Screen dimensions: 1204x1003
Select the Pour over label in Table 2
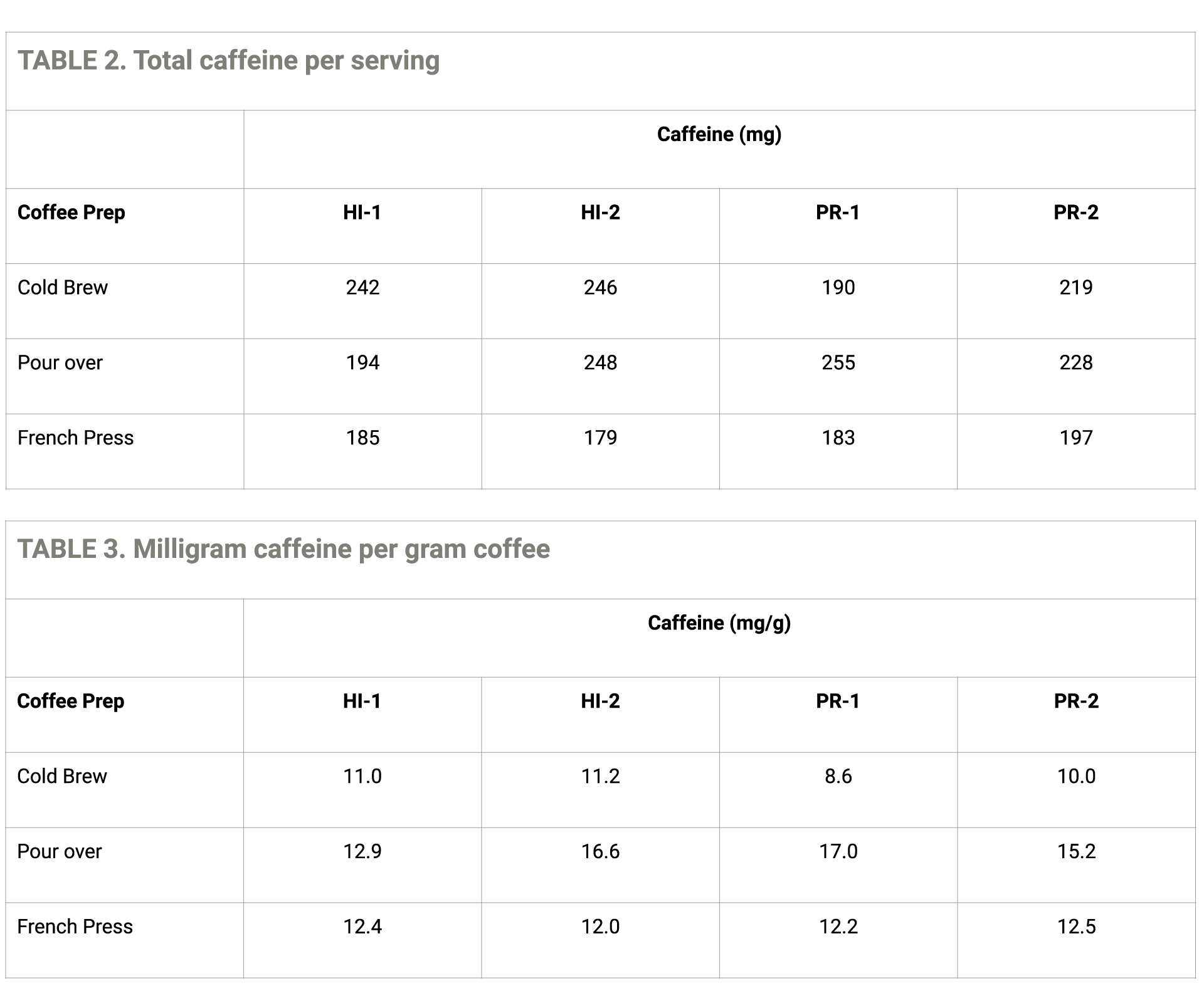point(60,363)
